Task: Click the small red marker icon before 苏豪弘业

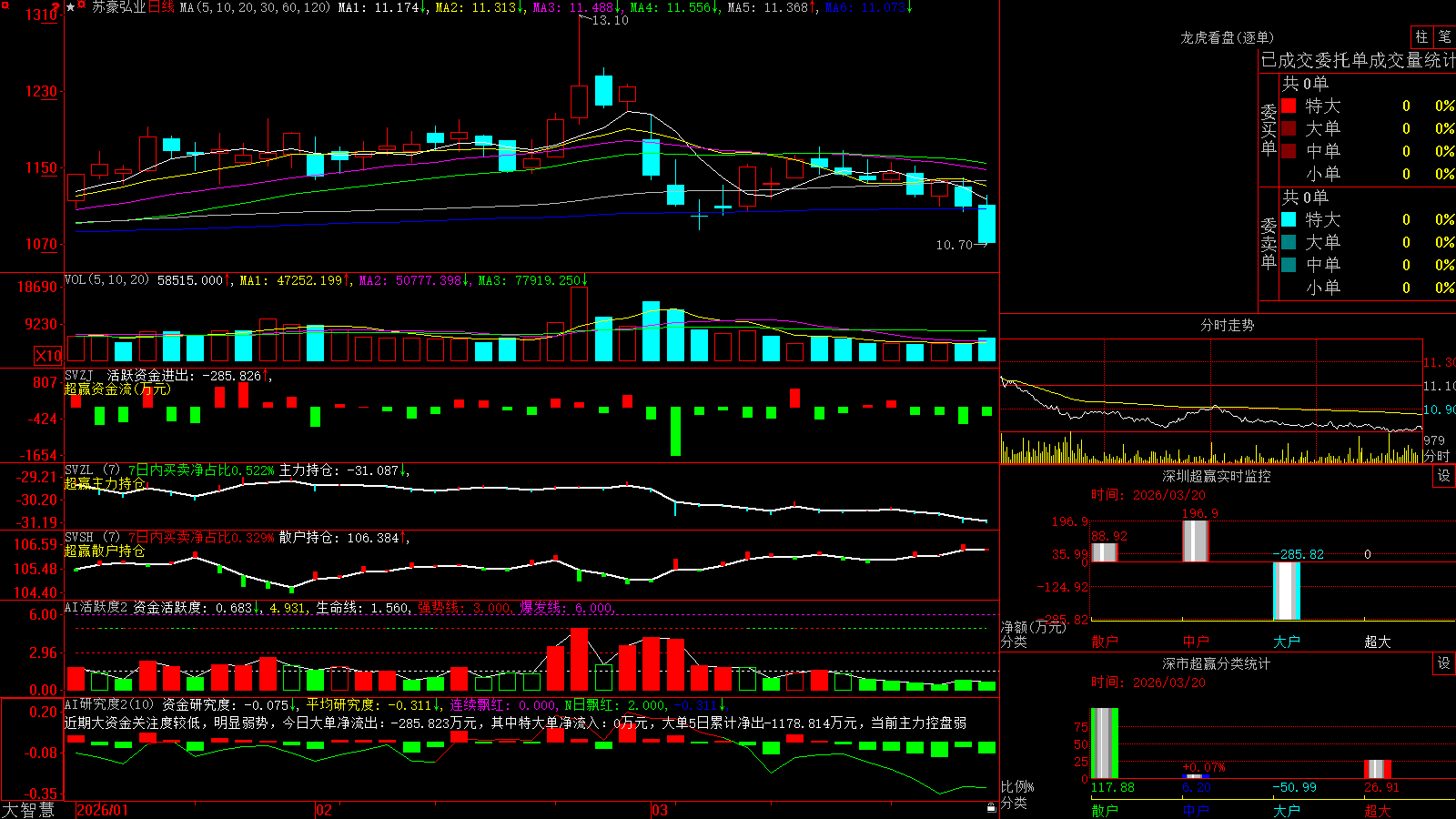Action: pyautogui.click(x=83, y=6)
